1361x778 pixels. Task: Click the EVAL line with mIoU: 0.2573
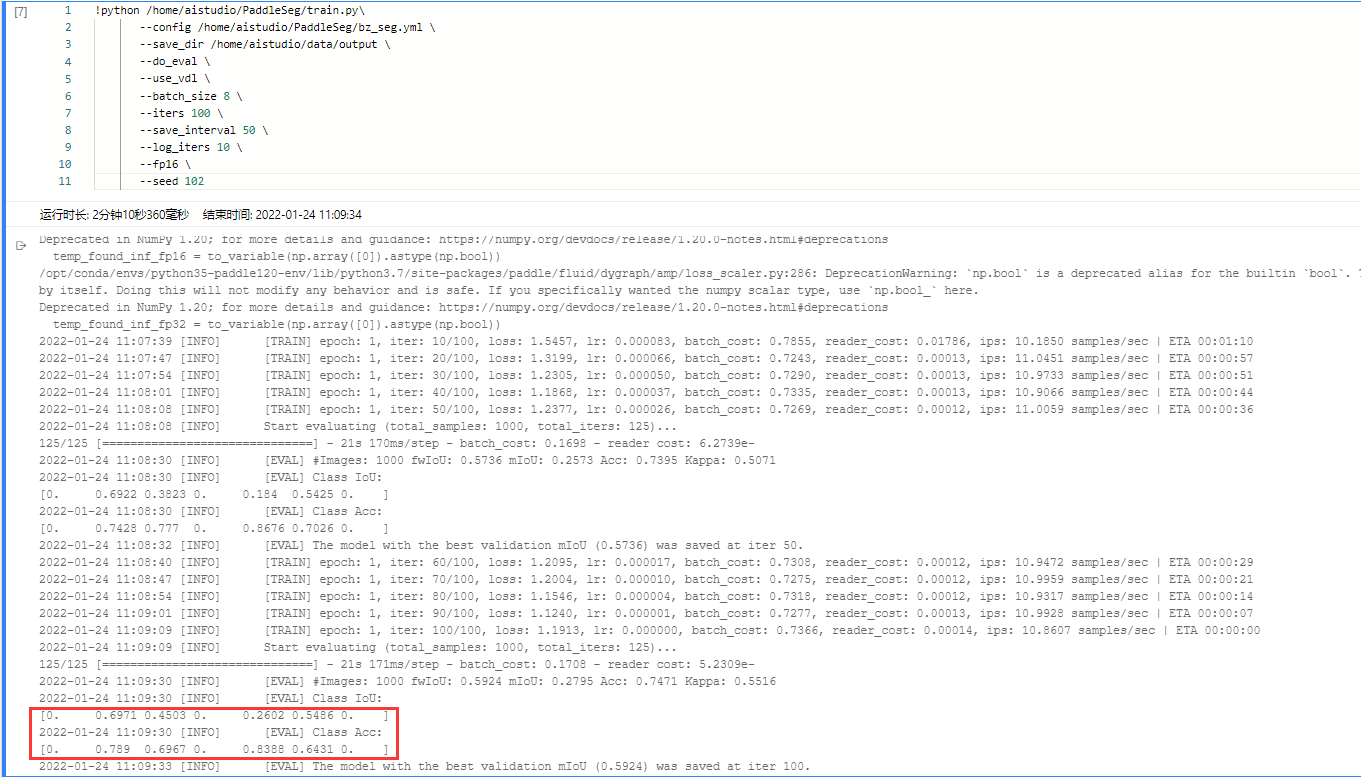pos(407,460)
